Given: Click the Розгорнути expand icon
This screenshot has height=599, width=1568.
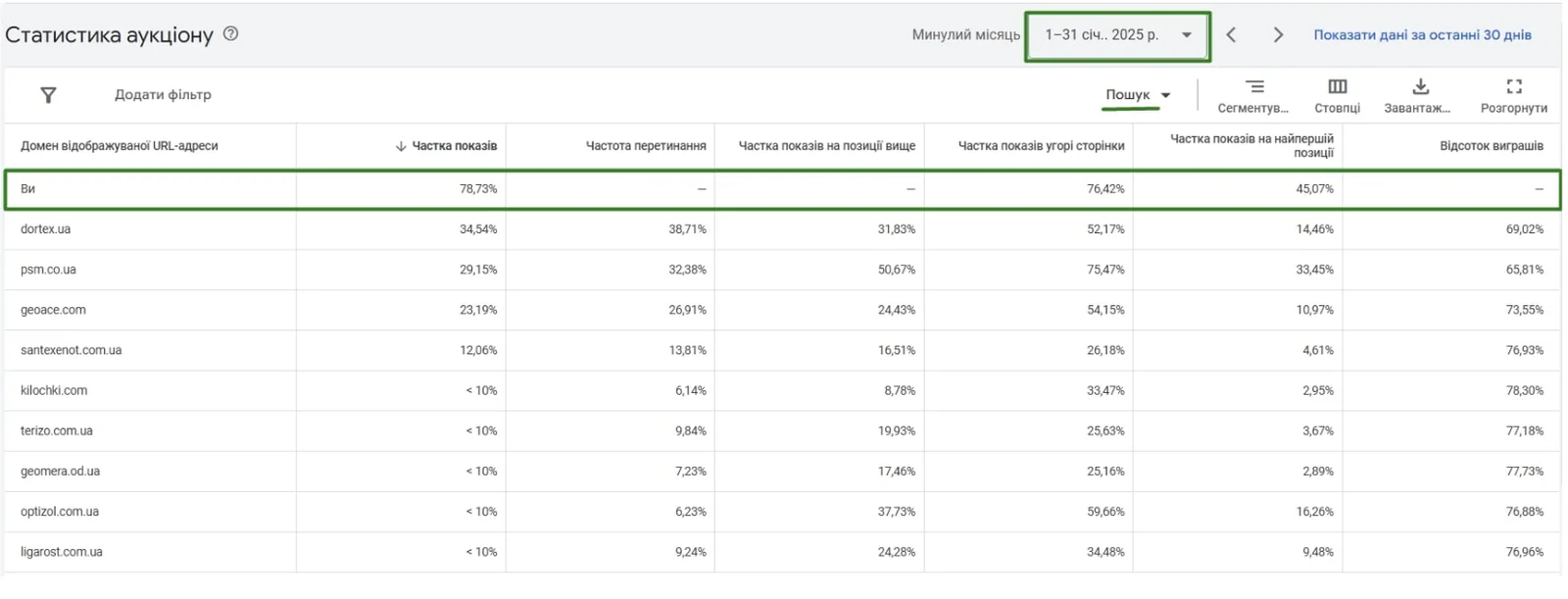Looking at the screenshot, I should coord(1514,86).
